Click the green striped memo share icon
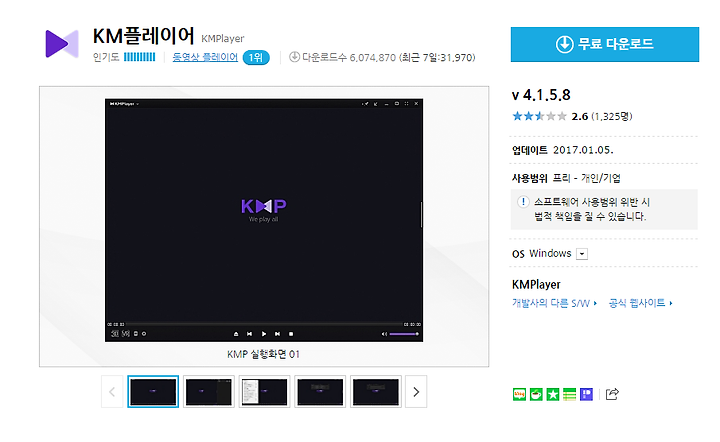Image resolution: width=720 pixels, height=442 pixels. 569,394
